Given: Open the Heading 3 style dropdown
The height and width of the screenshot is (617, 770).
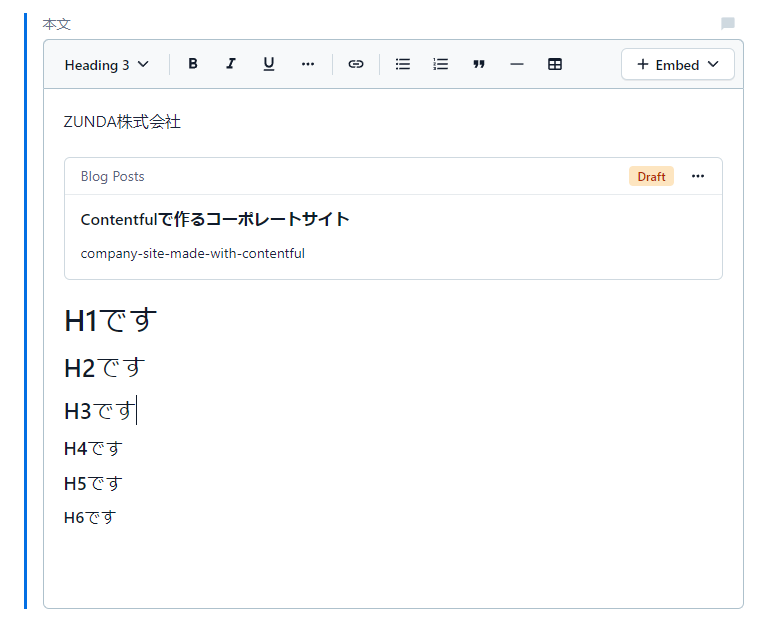Looking at the screenshot, I should 107,65.
